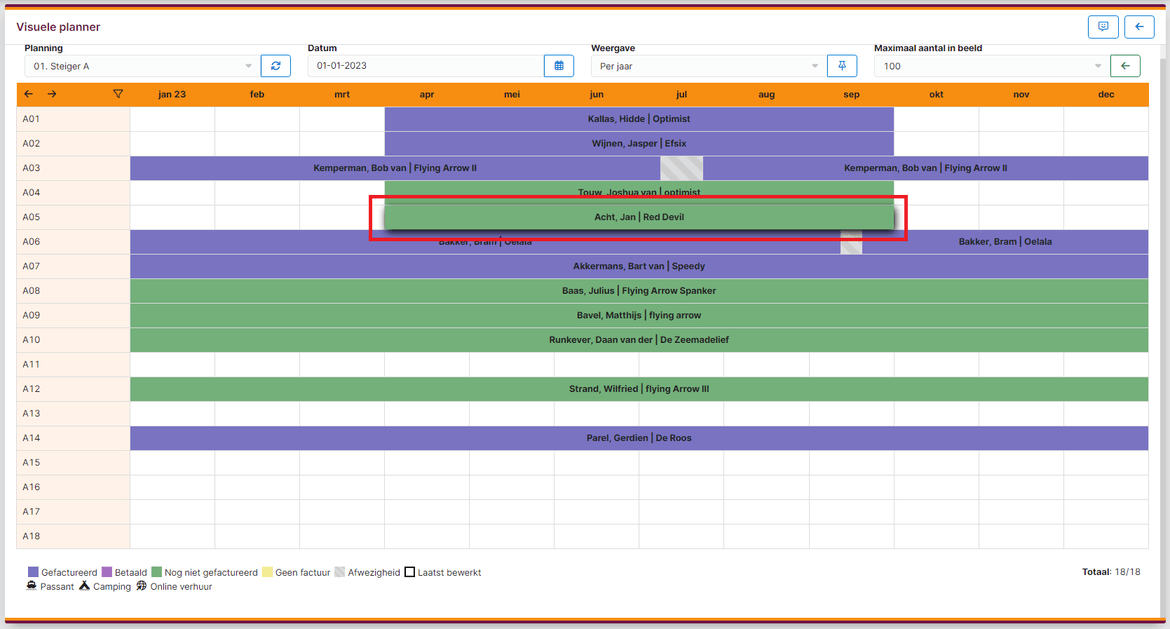This screenshot has width=1170, height=629.
Task: Open booking Bavel, Matthijs | flying arrow
Action: [639, 316]
